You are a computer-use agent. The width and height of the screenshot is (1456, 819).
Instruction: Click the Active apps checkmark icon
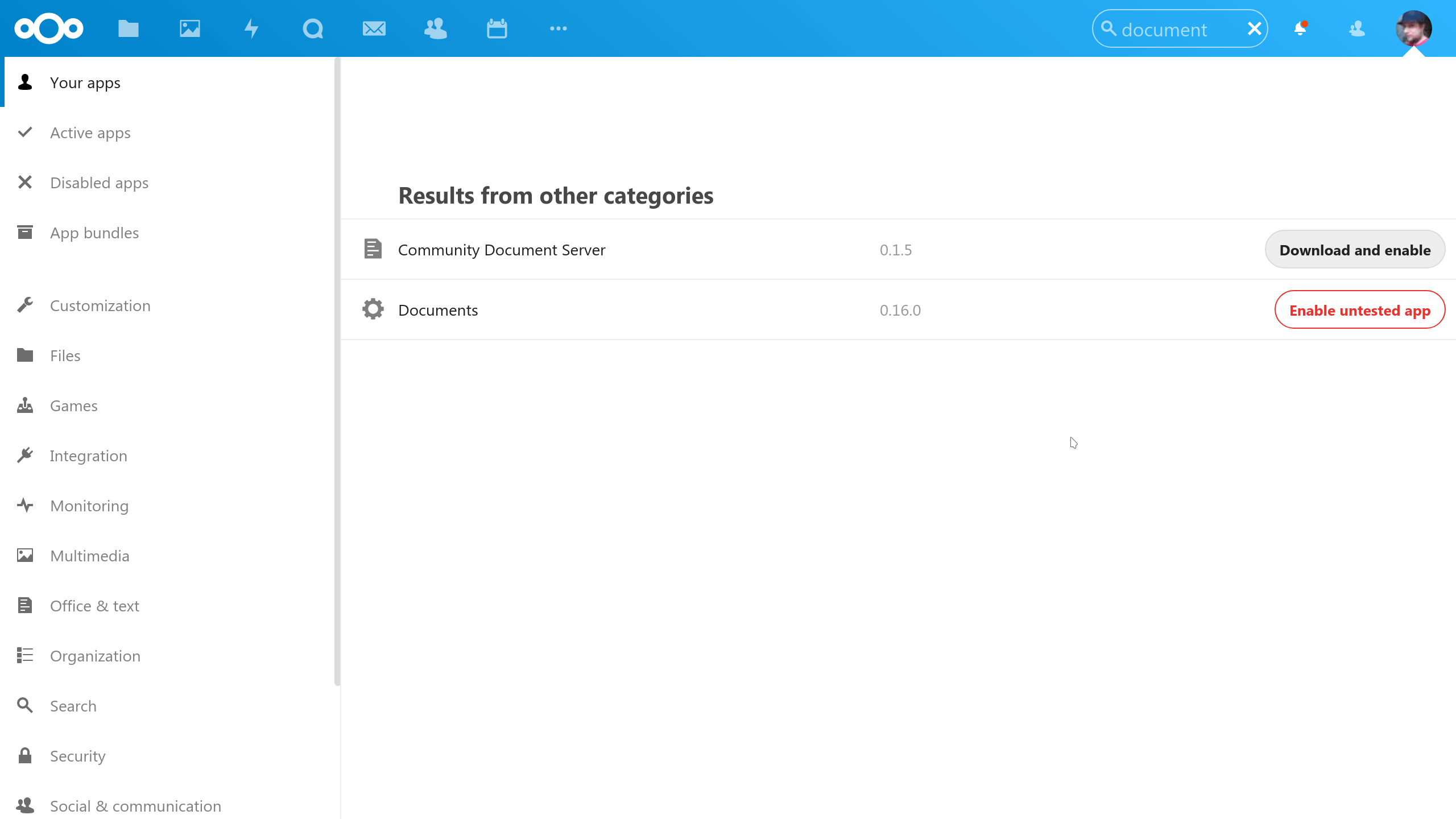coord(25,133)
